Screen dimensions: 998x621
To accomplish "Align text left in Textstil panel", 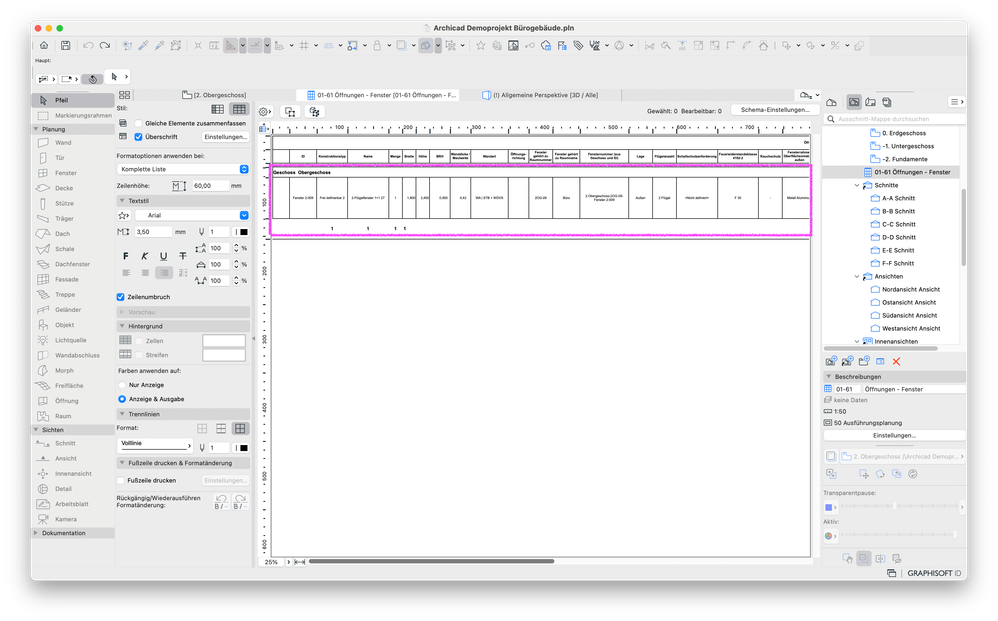I will click(126, 272).
